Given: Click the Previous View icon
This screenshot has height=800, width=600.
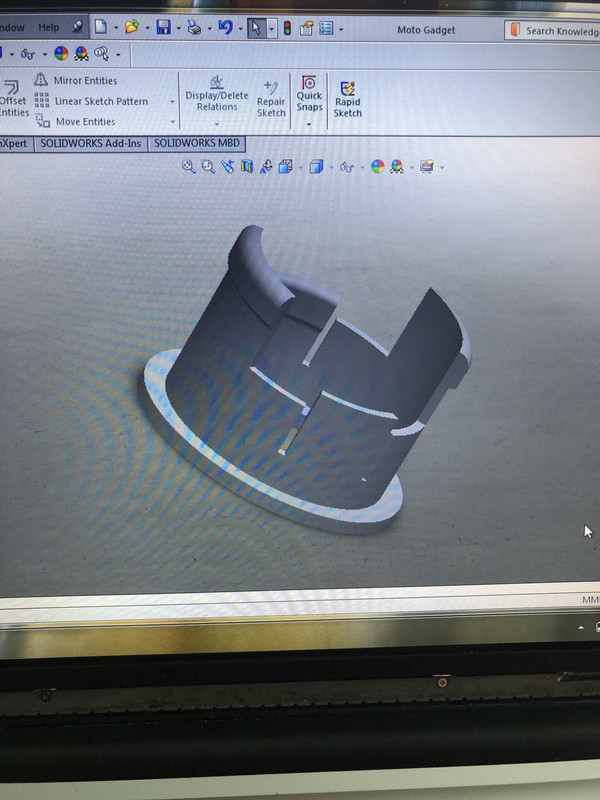Looking at the screenshot, I should pos(228,166).
